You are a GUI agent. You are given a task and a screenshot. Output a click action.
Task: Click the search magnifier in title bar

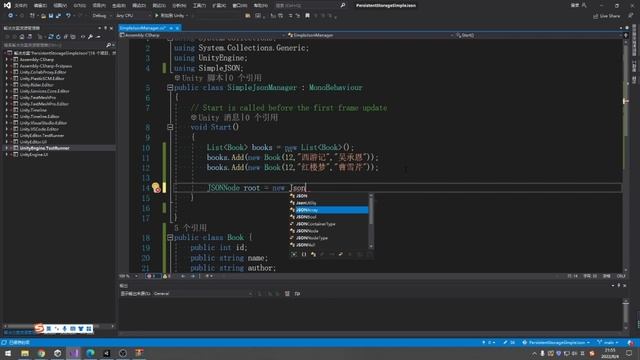pyautogui.click(x=343, y=5)
